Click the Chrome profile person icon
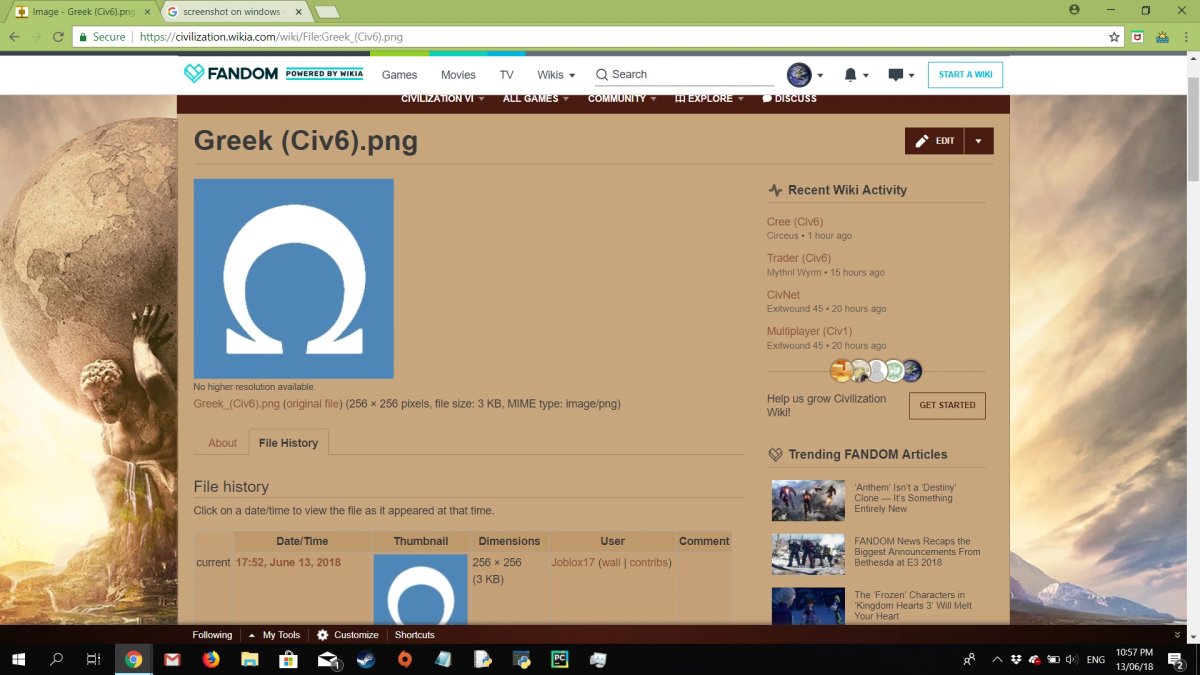Image resolution: width=1200 pixels, height=675 pixels. click(x=1074, y=10)
